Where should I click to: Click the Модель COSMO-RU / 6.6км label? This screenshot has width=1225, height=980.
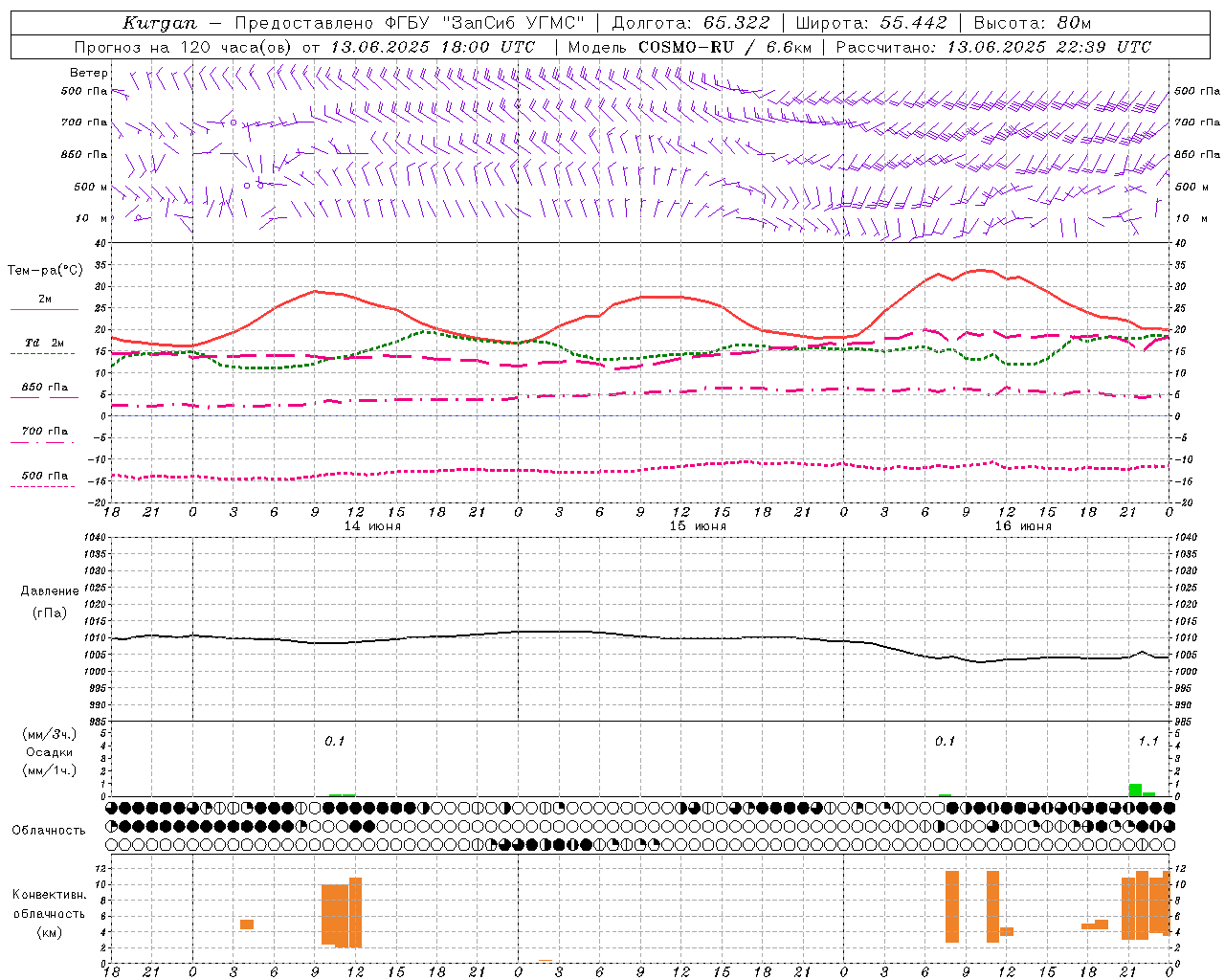pos(689,47)
